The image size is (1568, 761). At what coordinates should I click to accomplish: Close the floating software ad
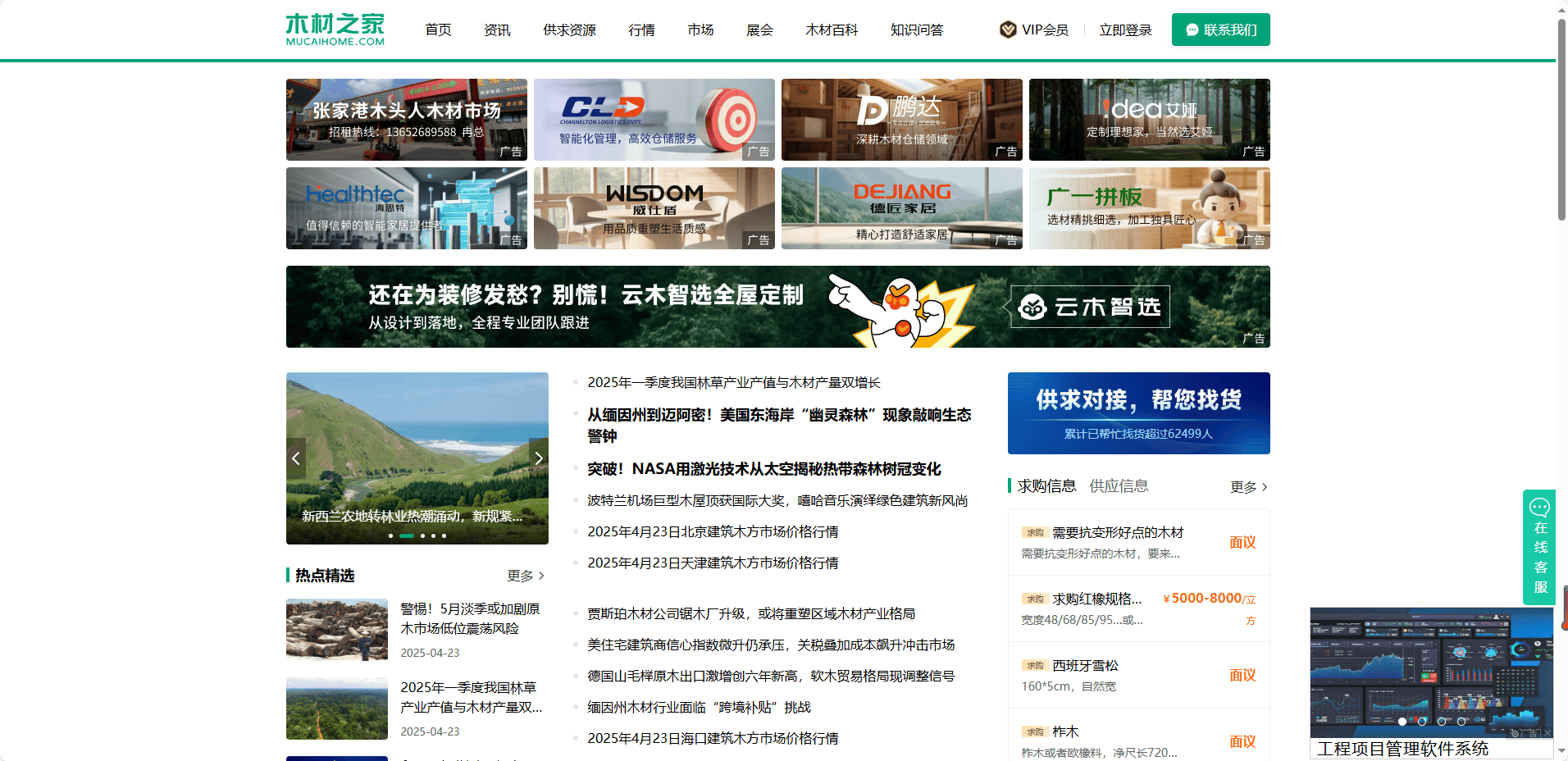1547,732
